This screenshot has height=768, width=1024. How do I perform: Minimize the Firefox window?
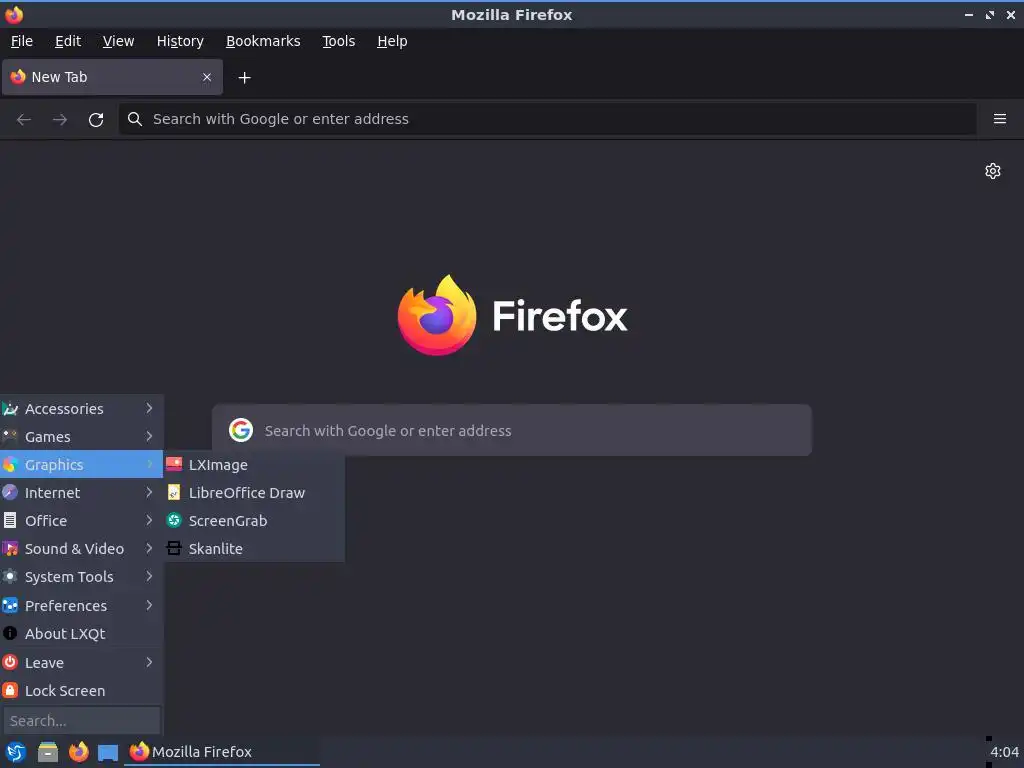pyautogui.click(x=968, y=14)
